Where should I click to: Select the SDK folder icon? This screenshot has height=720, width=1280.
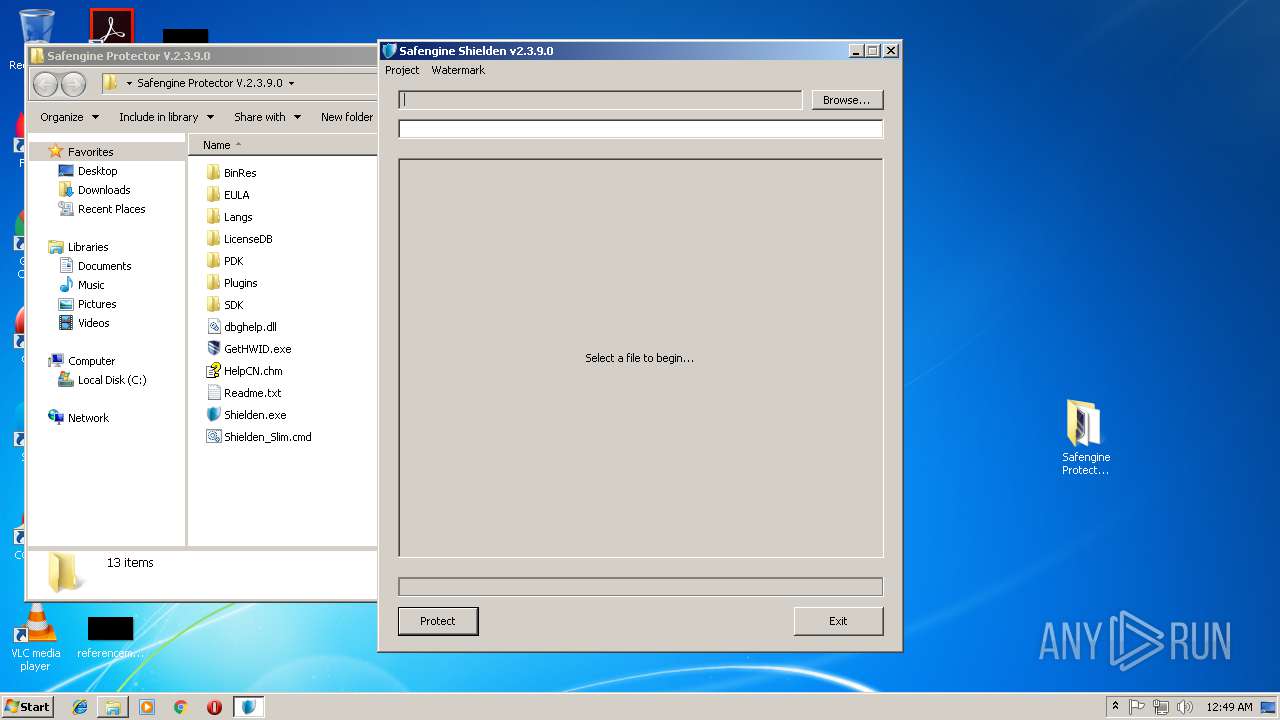213,305
